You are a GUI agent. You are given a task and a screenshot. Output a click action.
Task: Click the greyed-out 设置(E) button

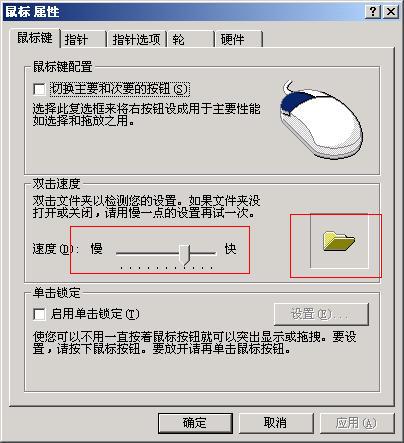(321, 314)
